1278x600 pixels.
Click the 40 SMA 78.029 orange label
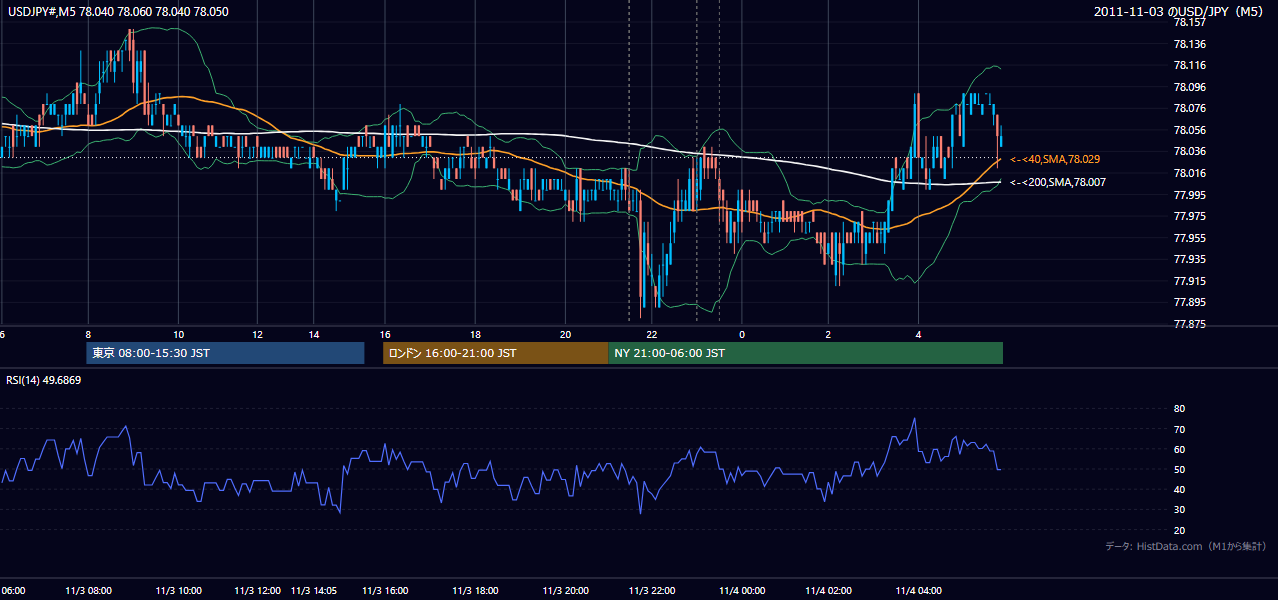coord(1057,159)
